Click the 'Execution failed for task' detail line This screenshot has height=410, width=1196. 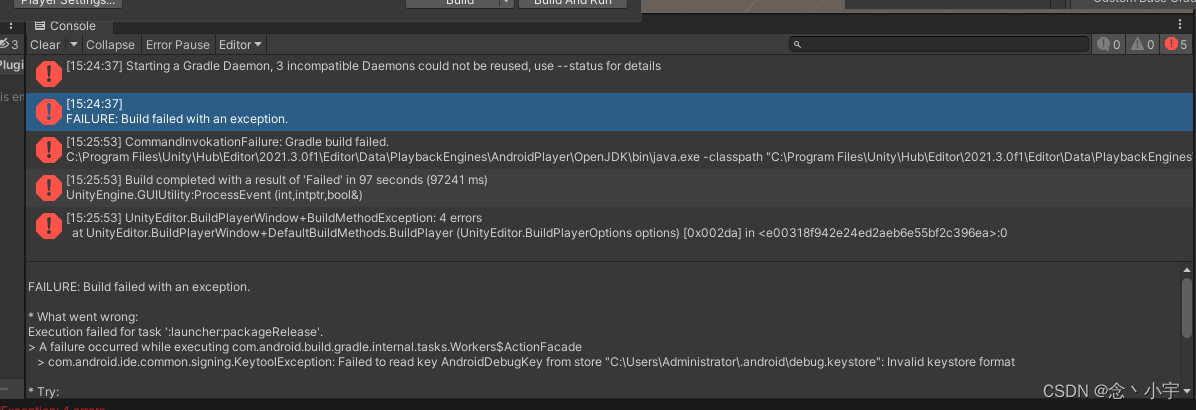tap(175, 332)
